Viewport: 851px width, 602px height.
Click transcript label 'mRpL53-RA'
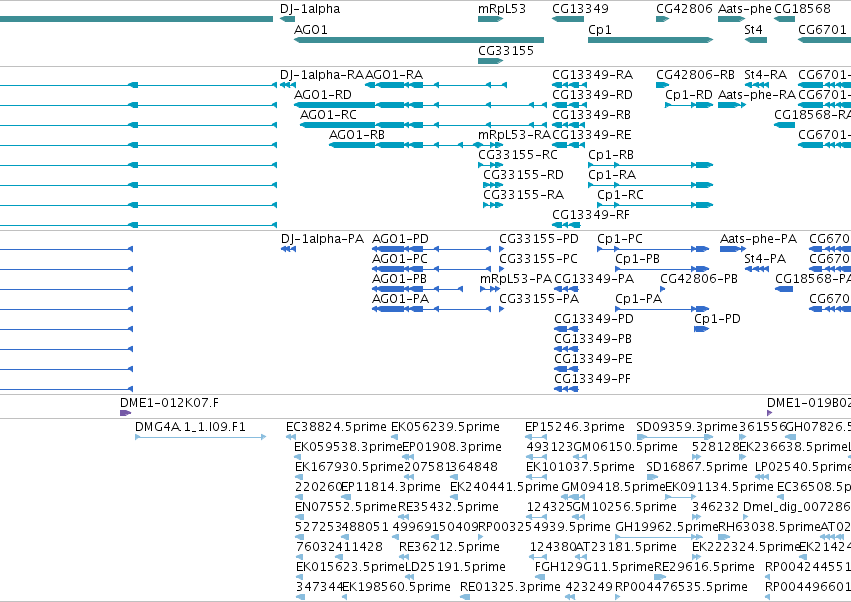pyautogui.click(x=514, y=135)
